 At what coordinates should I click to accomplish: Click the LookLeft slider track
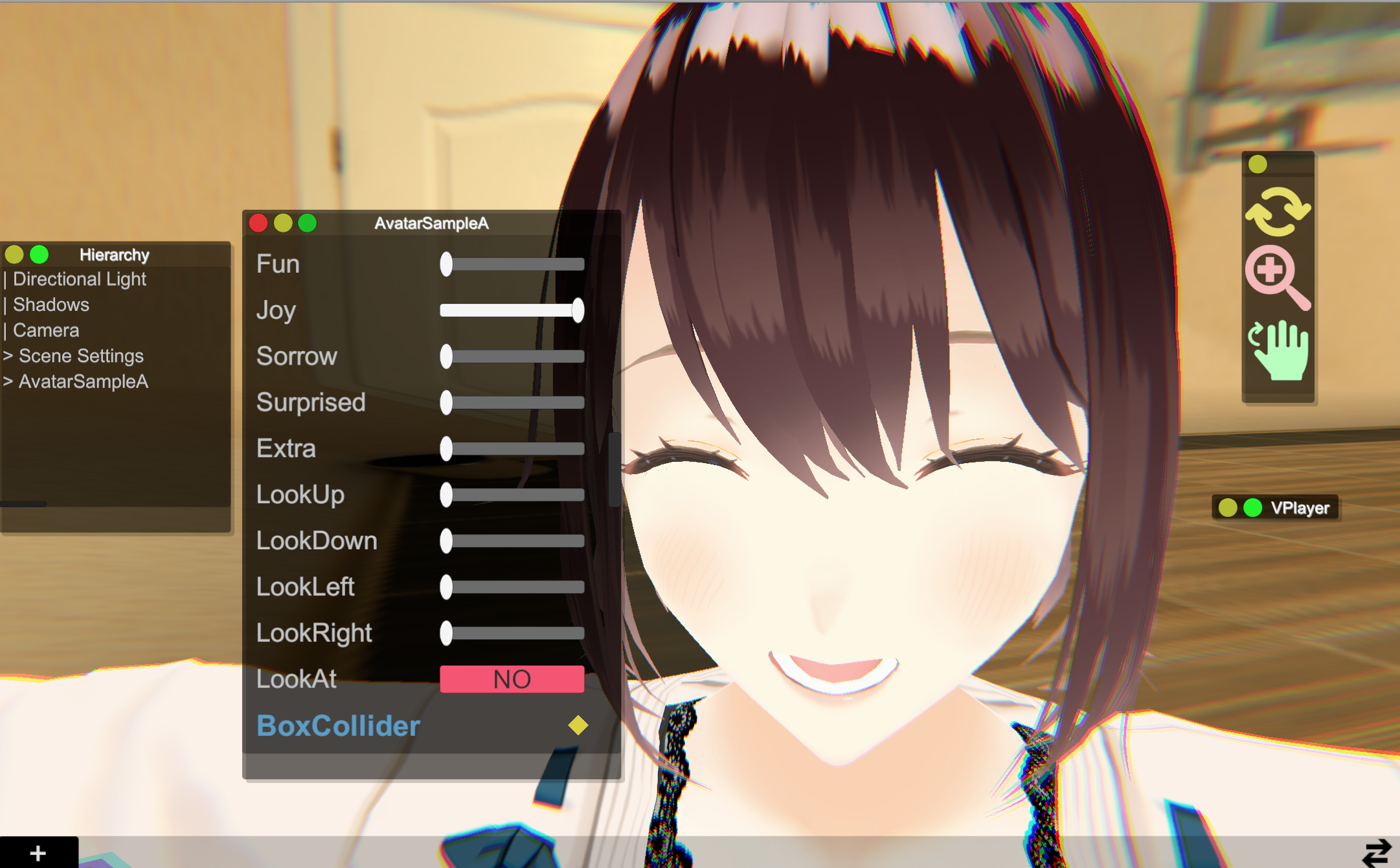(x=512, y=587)
